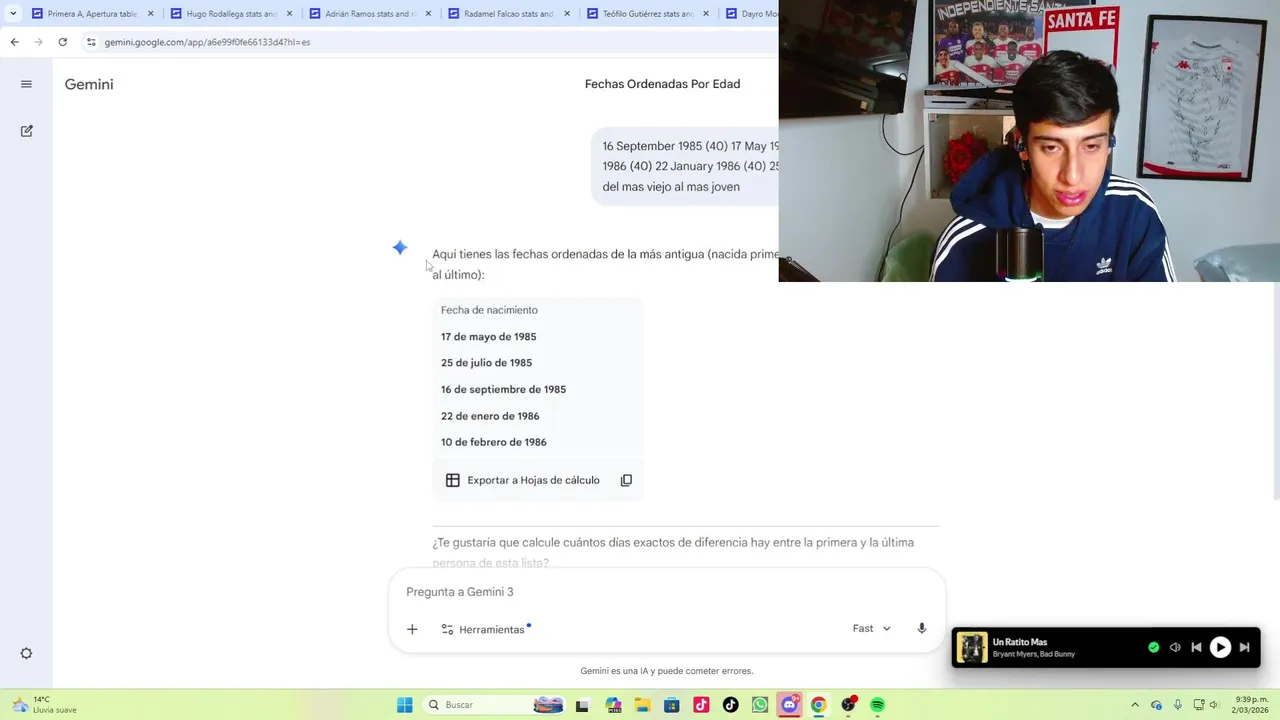Click the user prompt message bubble
The width and height of the screenshot is (1280, 720).
pyautogui.click(x=685, y=167)
